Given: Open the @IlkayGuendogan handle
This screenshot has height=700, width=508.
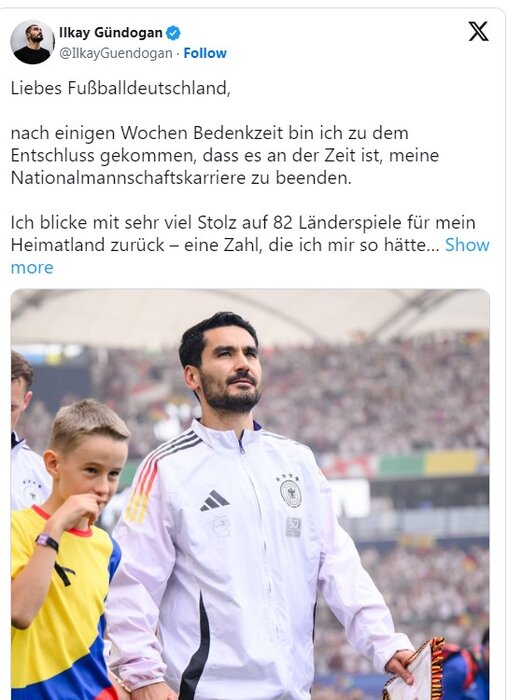Looking at the screenshot, I should pyautogui.click(x=116, y=53).
